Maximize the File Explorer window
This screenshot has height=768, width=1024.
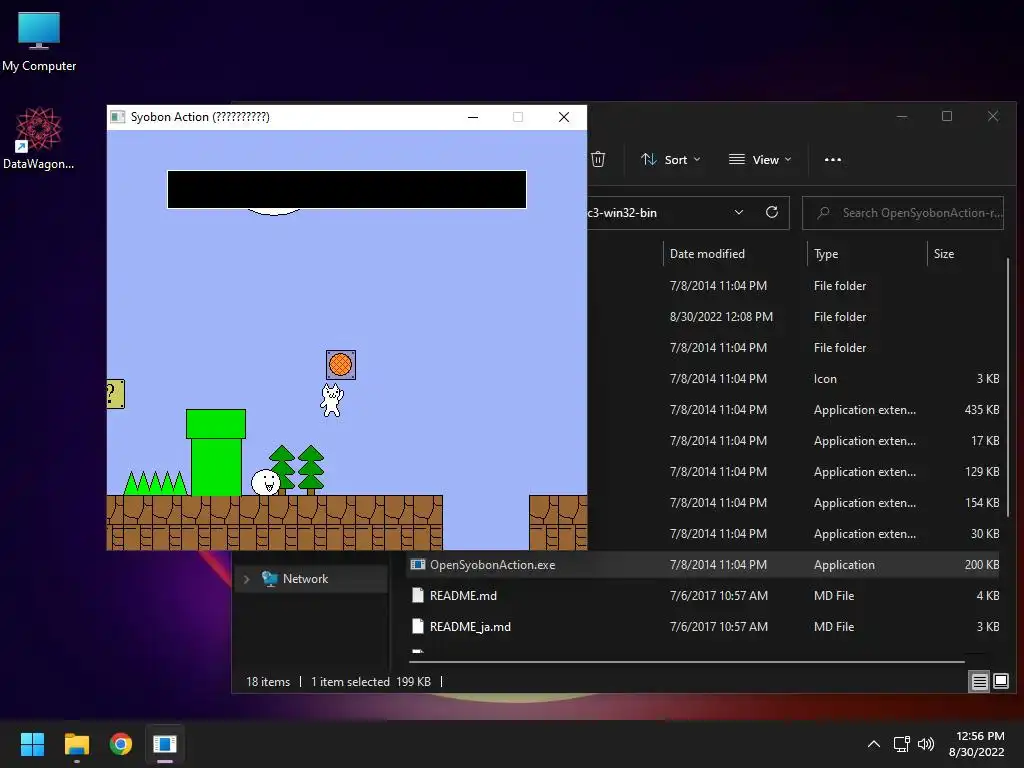[947, 116]
